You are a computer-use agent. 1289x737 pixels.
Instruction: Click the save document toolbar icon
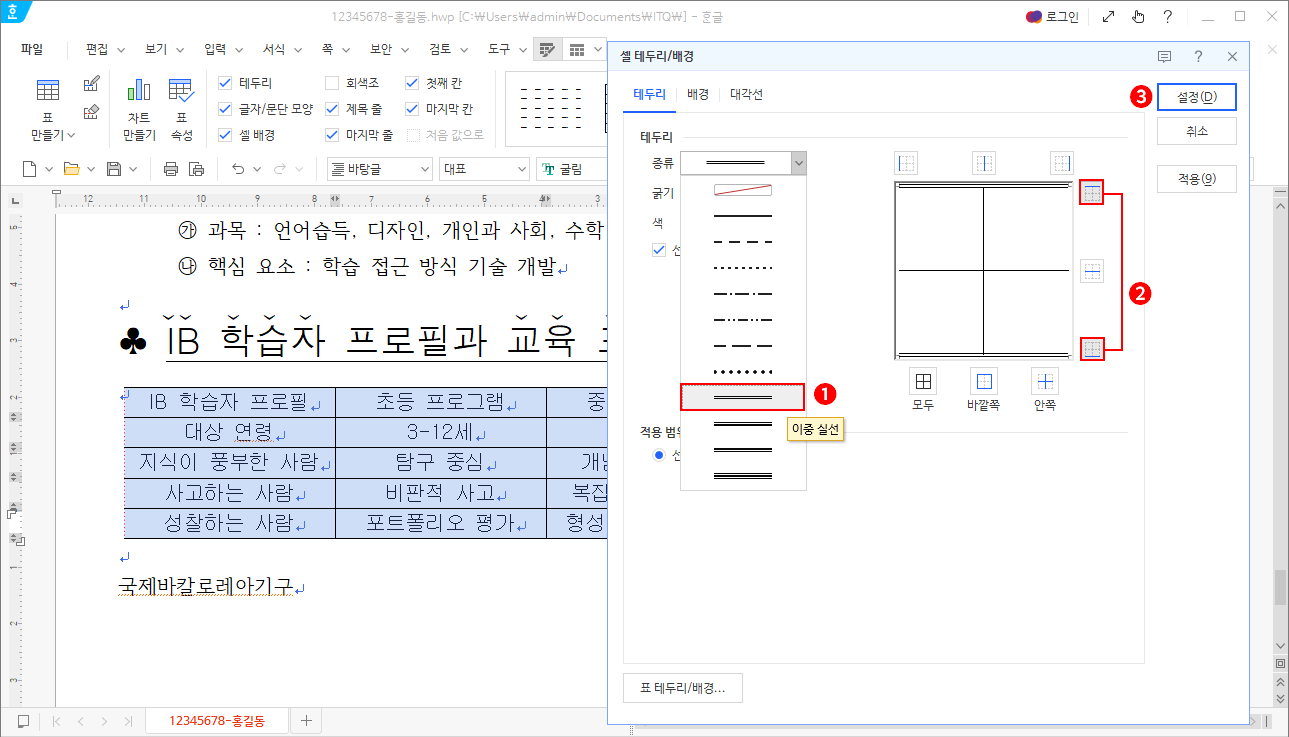114,169
